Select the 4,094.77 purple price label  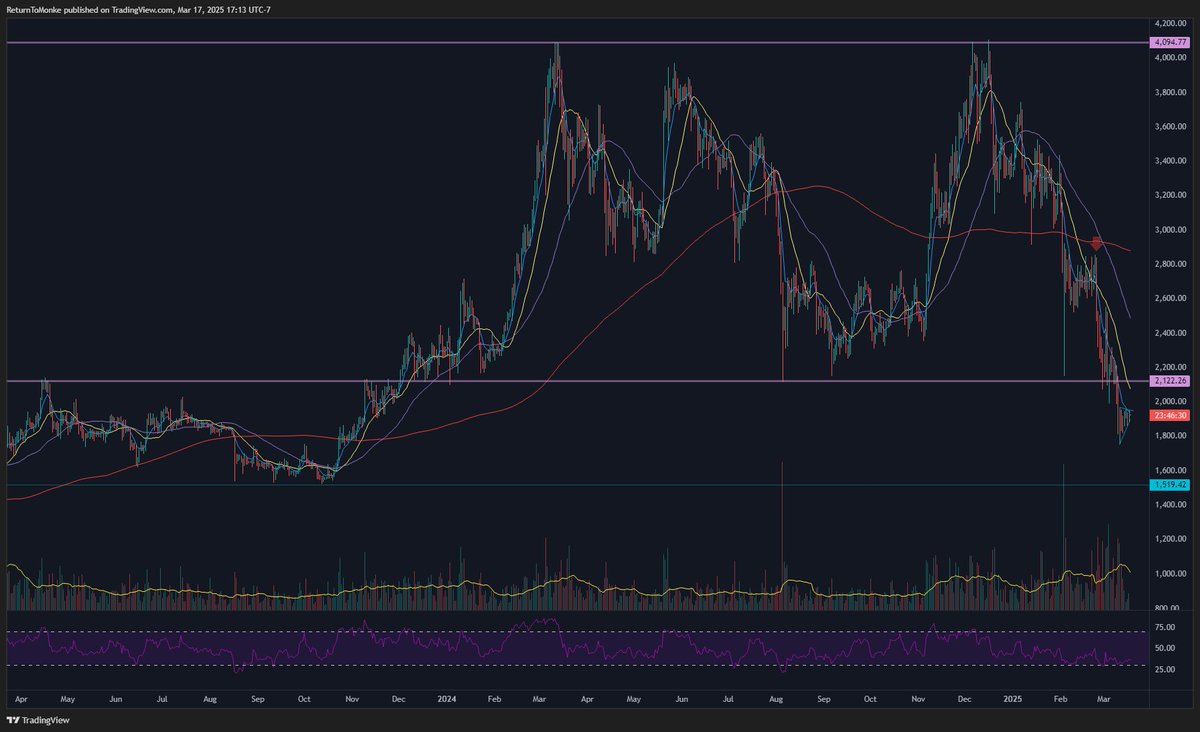click(x=1169, y=43)
